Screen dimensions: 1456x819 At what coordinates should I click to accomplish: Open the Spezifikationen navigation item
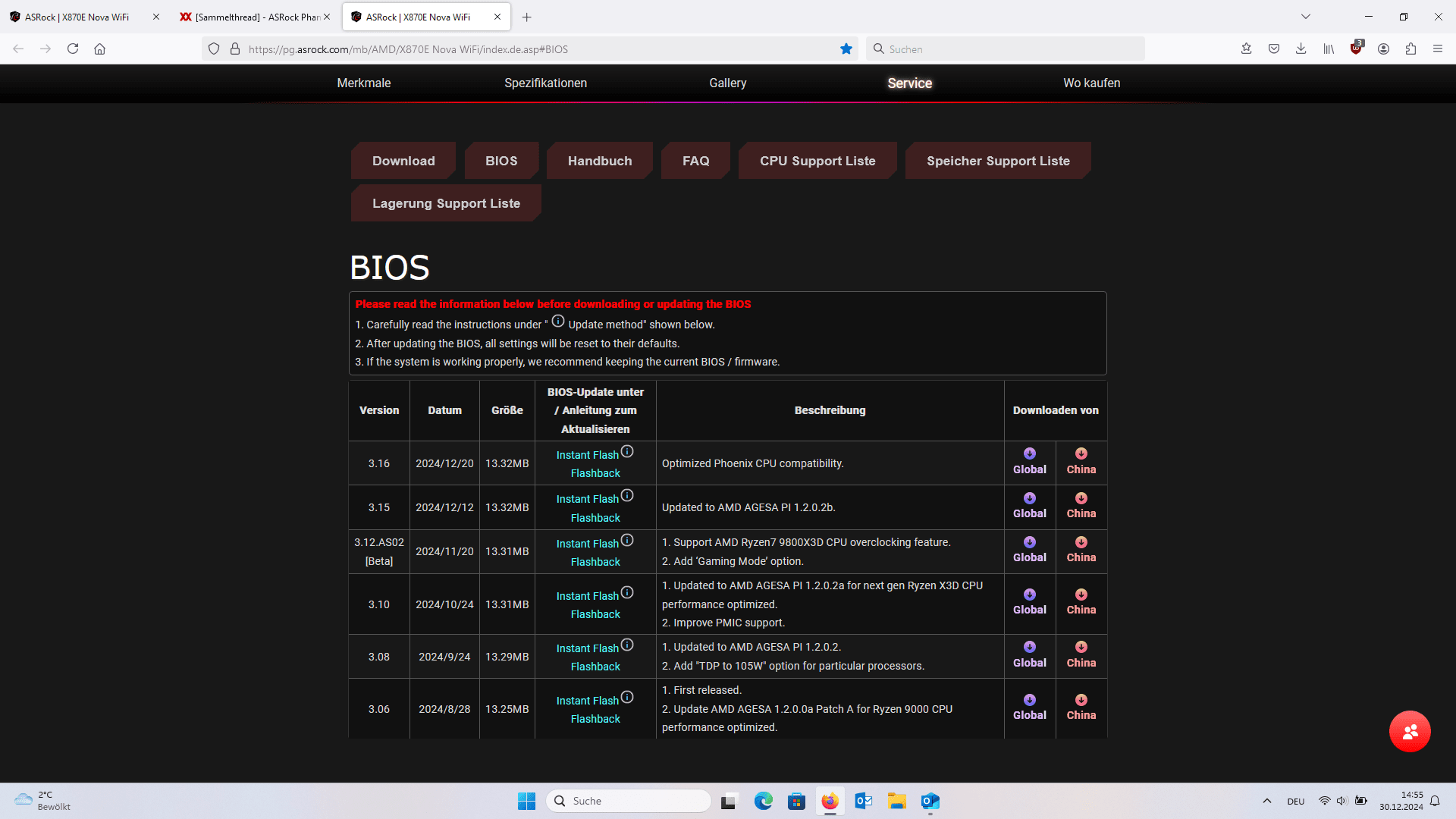546,83
